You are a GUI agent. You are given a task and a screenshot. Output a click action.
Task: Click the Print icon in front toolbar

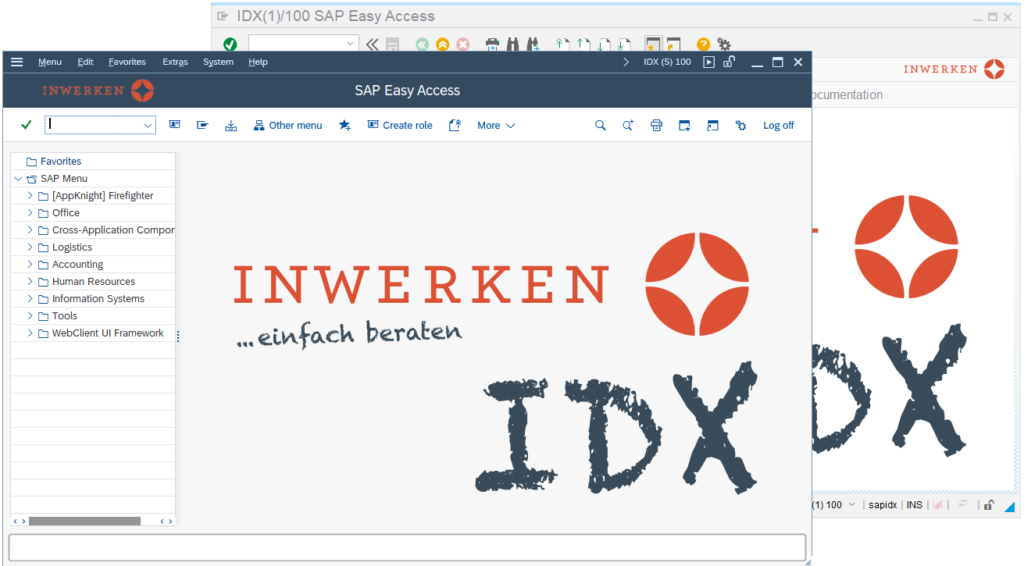[x=656, y=125]
